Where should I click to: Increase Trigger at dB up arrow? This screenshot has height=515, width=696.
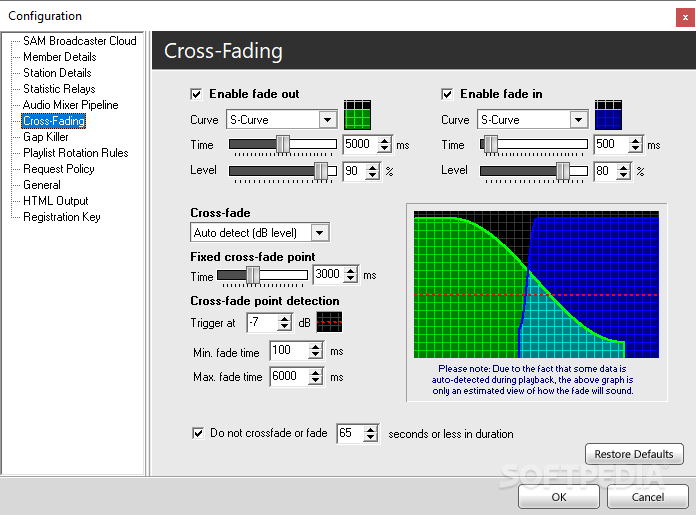coord(285,318)
